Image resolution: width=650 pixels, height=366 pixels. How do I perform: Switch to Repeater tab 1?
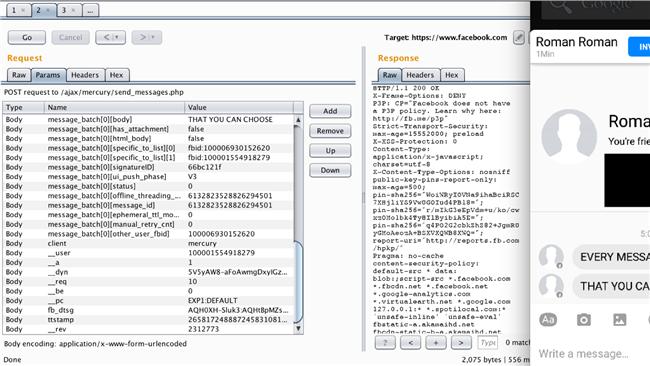pyautogui.click(x=19, y=10)
